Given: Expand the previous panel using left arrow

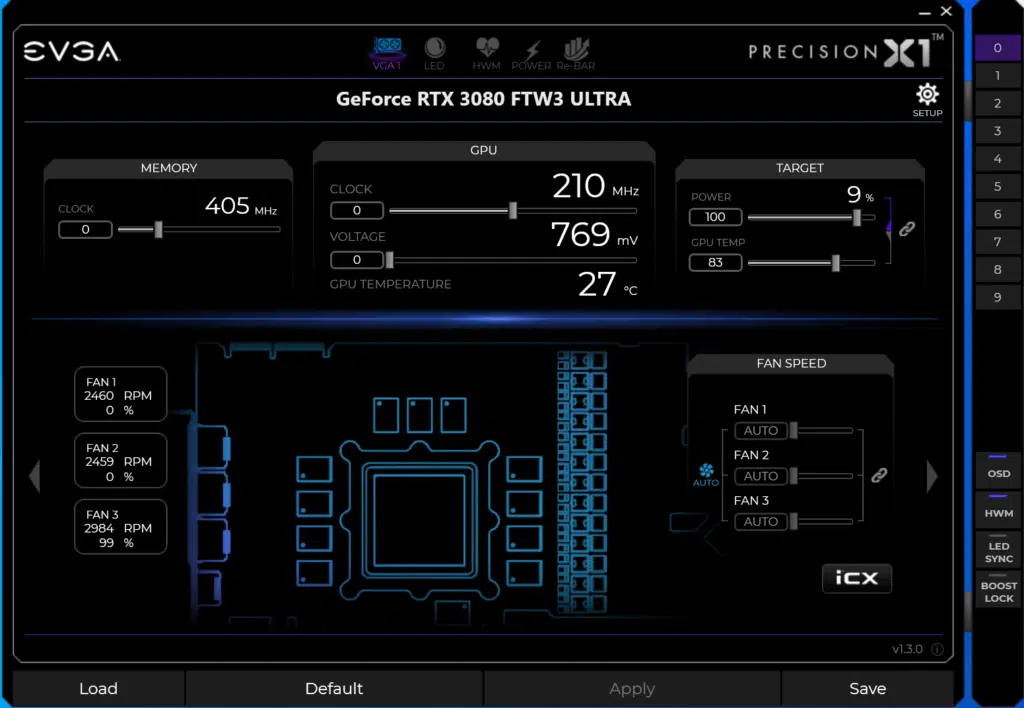Looking at the screenshot, I should pyautogui.click(x=35, y=476).
